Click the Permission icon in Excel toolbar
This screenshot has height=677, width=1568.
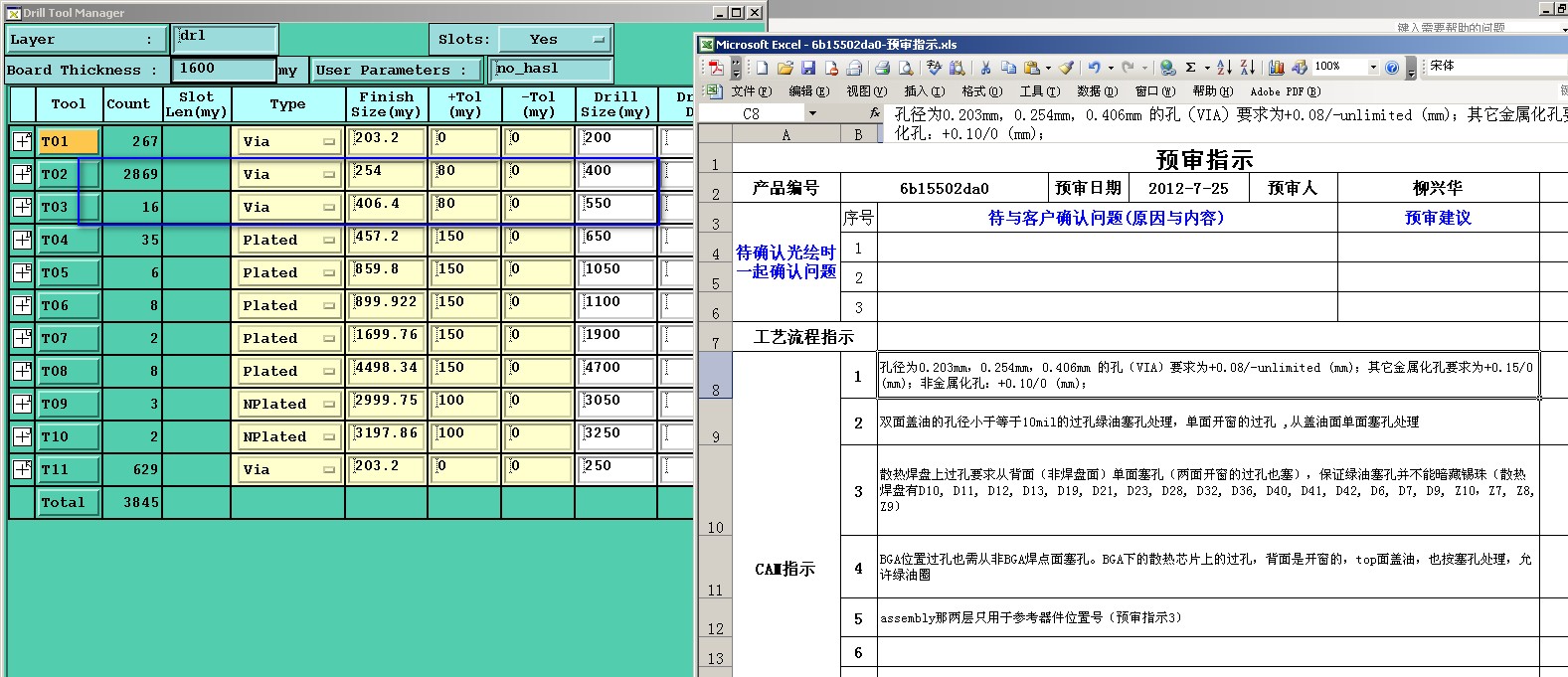tap(831, 67)
